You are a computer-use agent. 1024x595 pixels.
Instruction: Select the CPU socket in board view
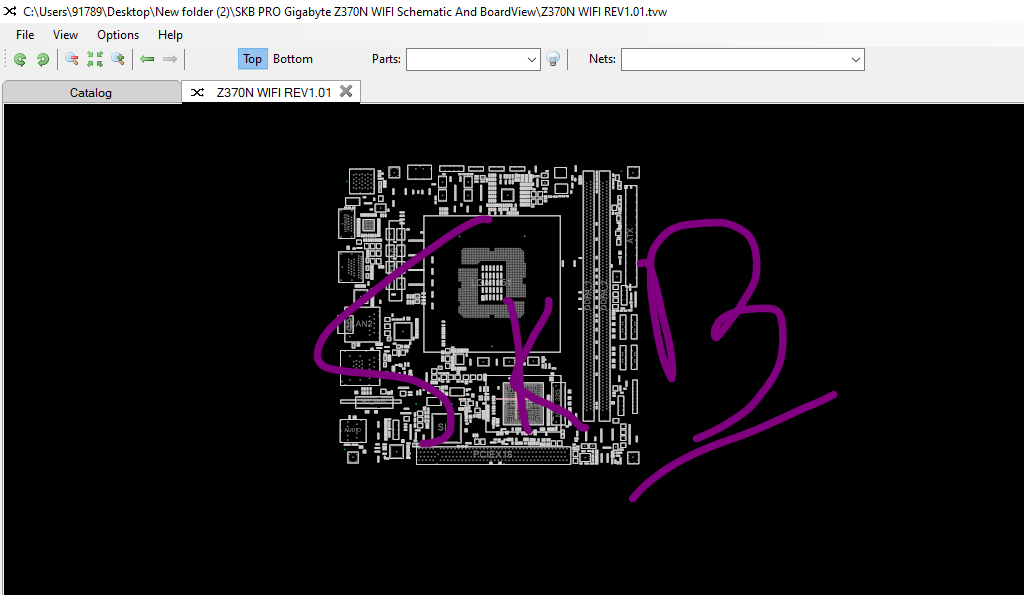click(492, 282)
